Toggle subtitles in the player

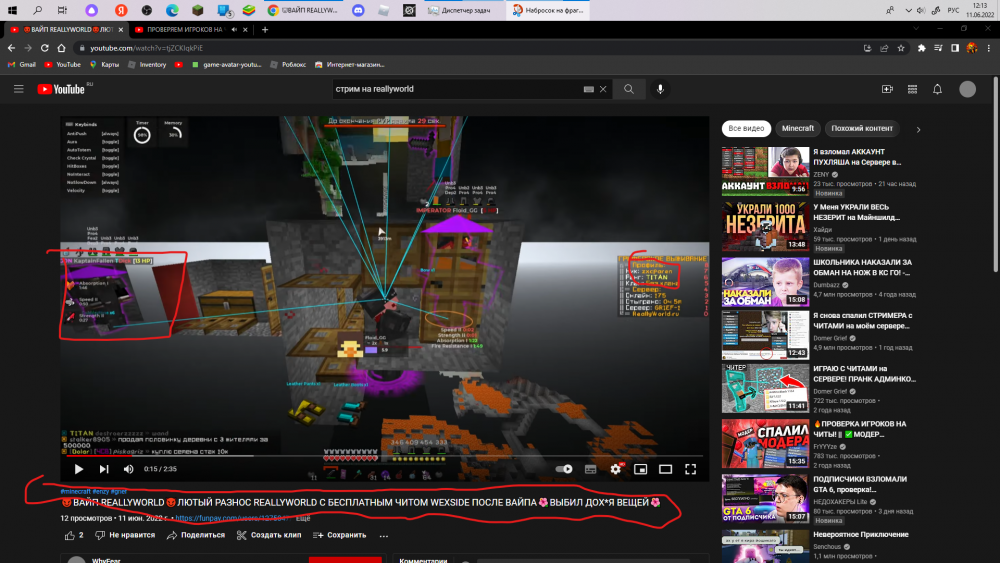[x=591, y=469]
